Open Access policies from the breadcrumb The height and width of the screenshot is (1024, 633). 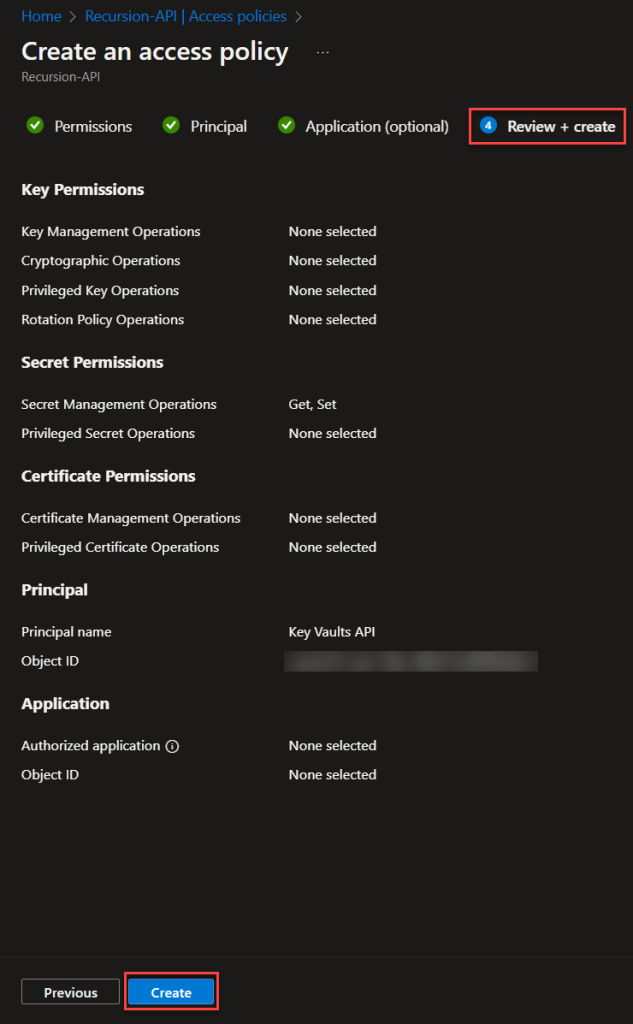tap(238, 16)
